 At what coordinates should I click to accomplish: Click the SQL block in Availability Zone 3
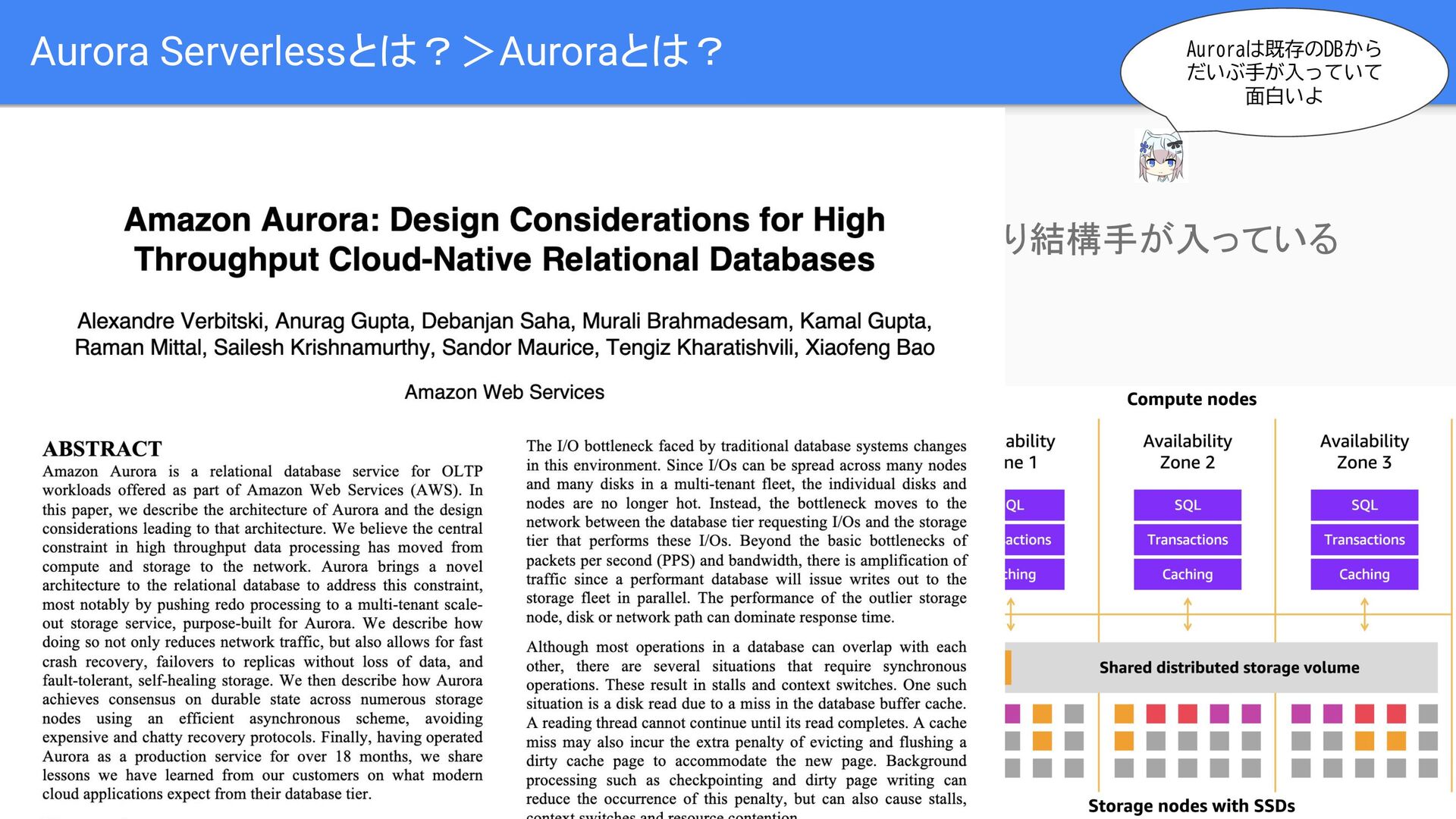[1363, 505]
